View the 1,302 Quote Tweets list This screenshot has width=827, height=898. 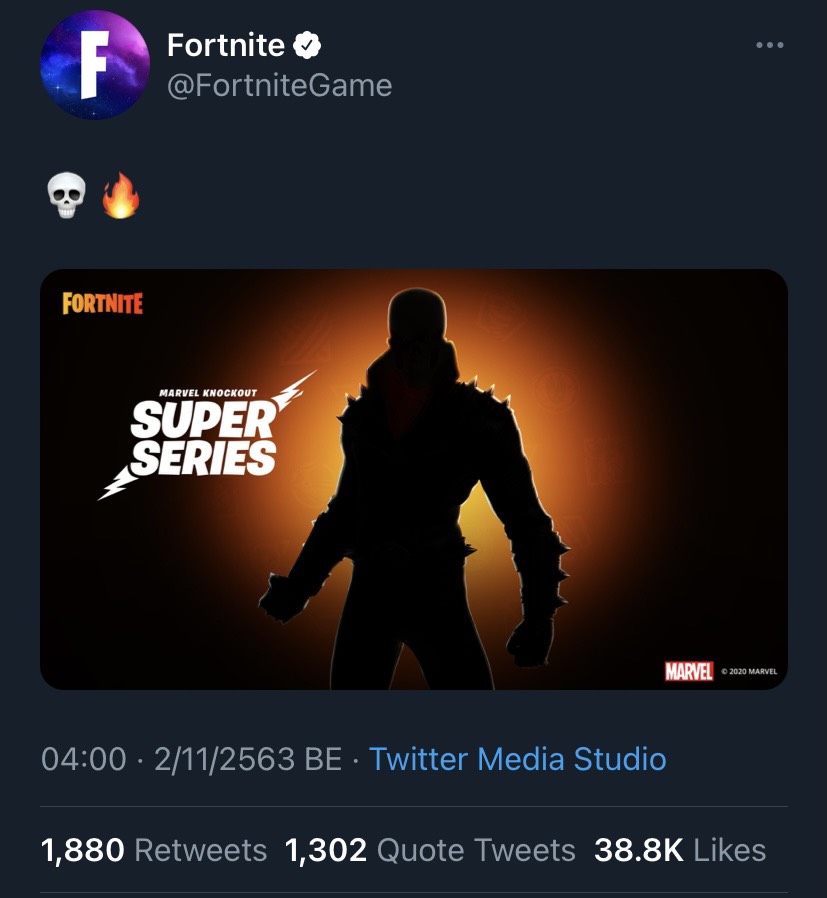(x=430, y=850)
